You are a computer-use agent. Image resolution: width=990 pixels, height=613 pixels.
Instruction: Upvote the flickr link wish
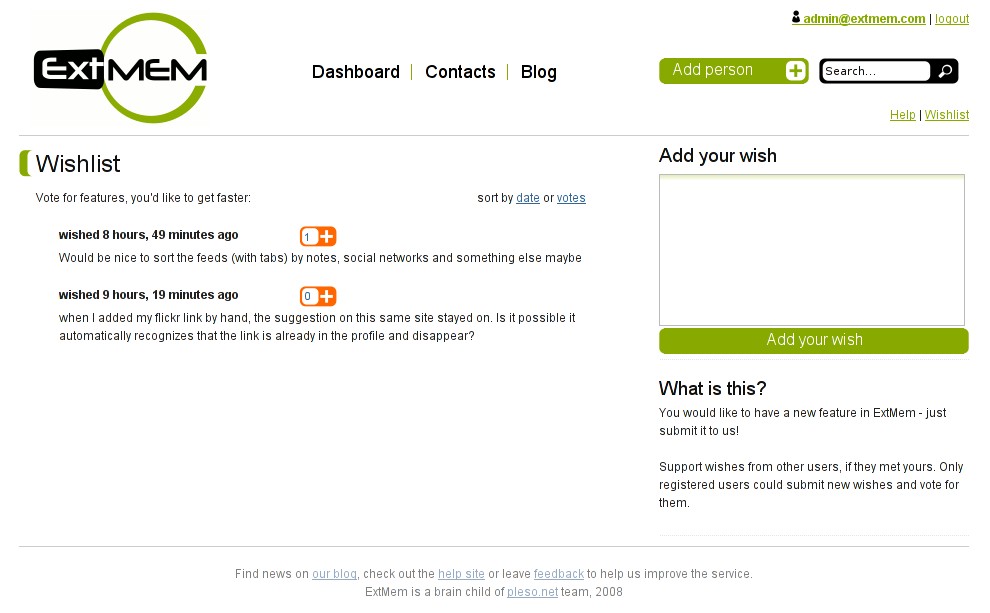[327, 296]
